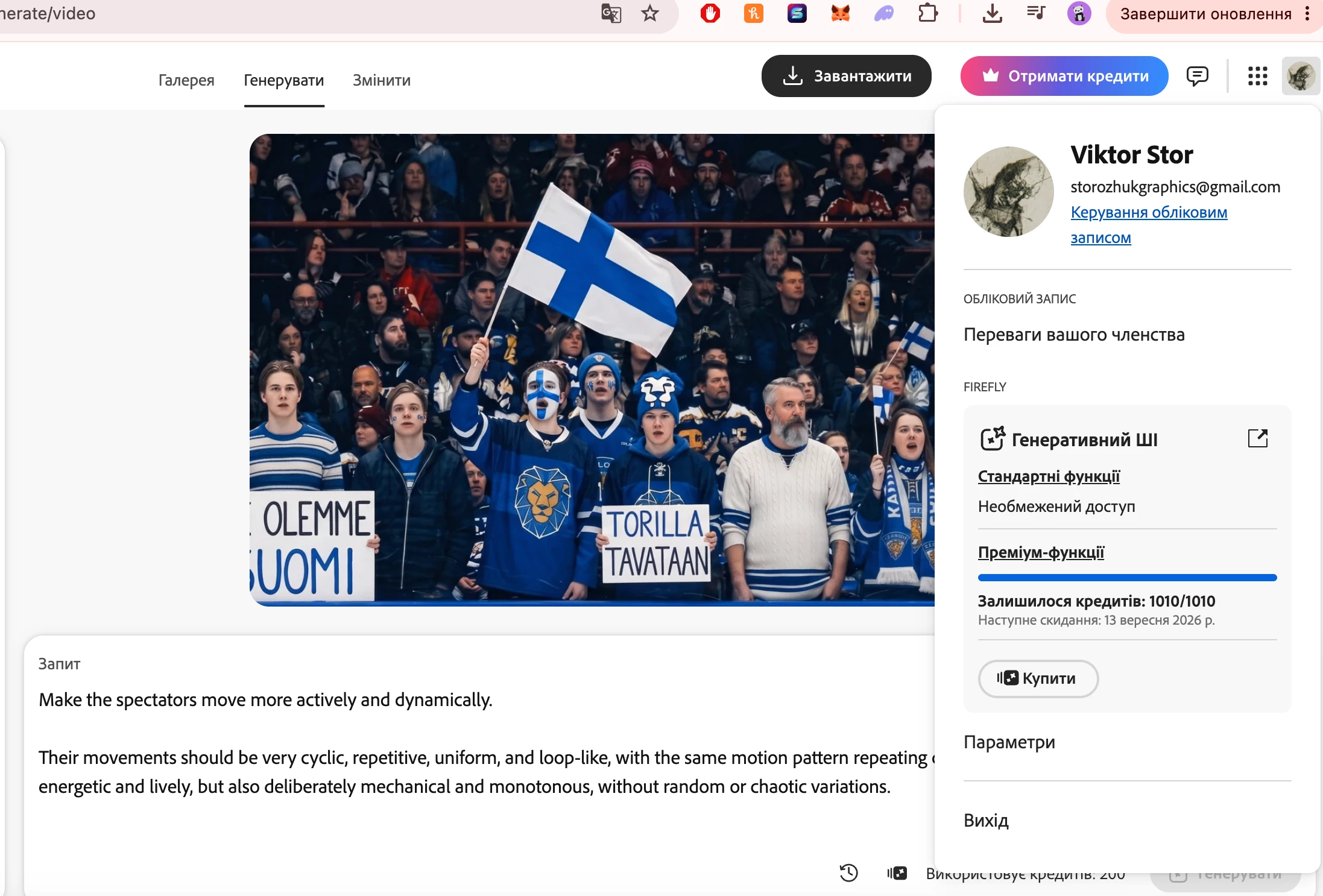Open Преміум-функції link
Image resolution: width=1323 pixels, height=896 pixels.
click(x=1041, y=552)
